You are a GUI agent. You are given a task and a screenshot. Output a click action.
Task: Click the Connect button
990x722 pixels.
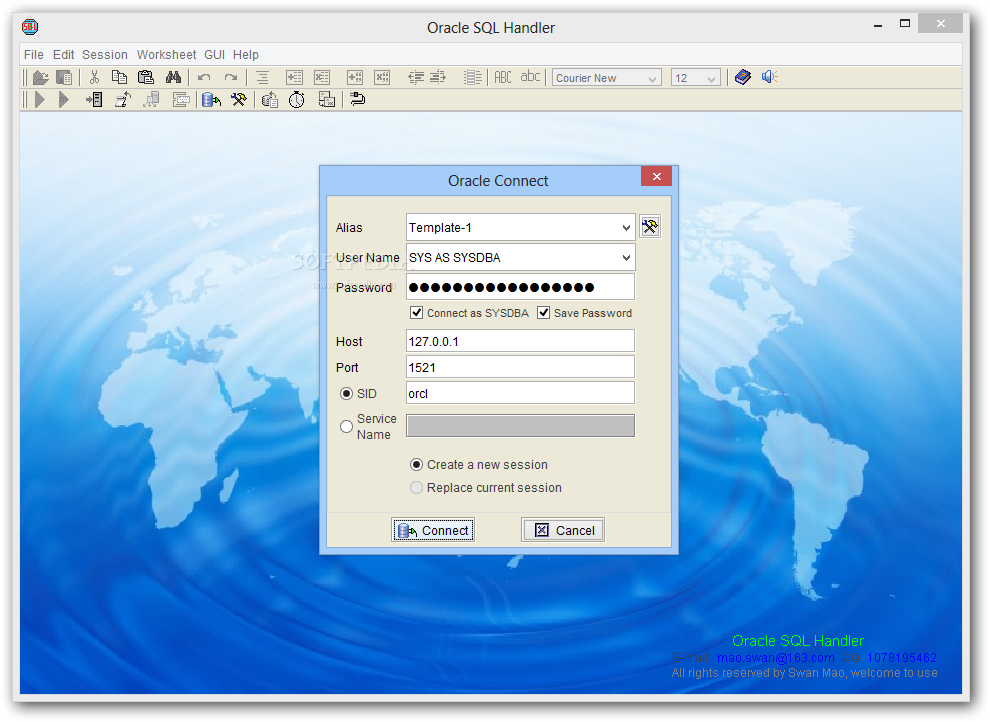[433, 530]
